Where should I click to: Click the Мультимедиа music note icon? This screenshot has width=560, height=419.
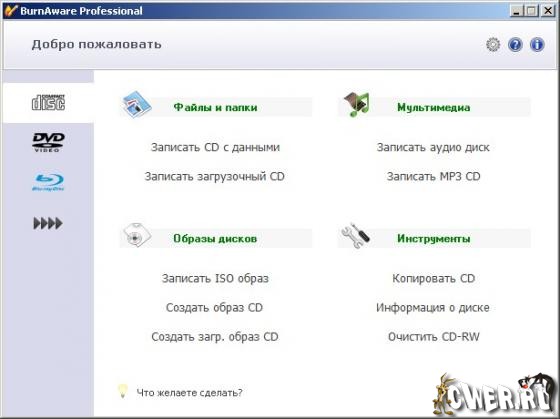pos(356,105)
